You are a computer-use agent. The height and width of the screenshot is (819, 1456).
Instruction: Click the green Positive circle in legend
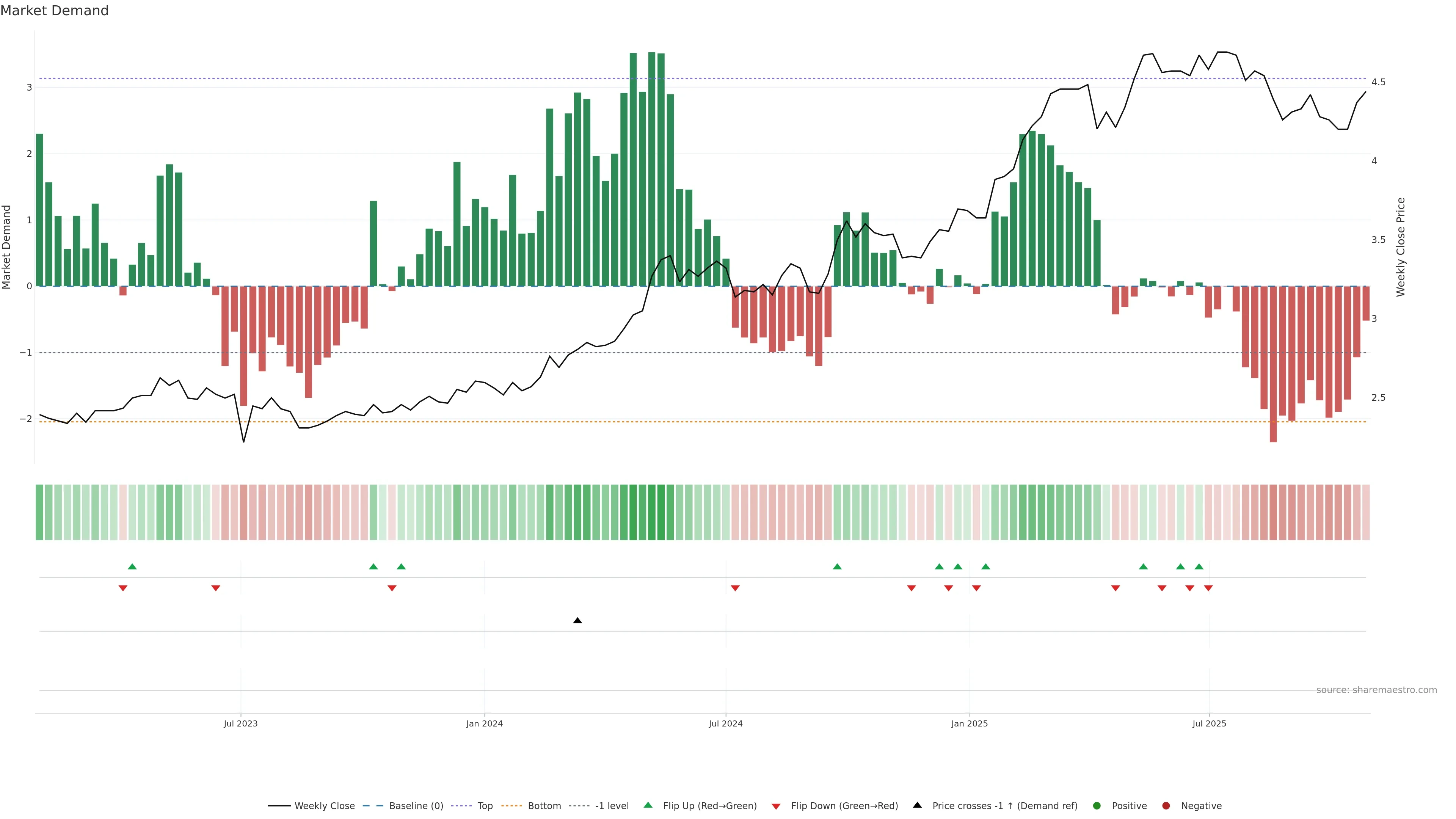point(1097,806)
